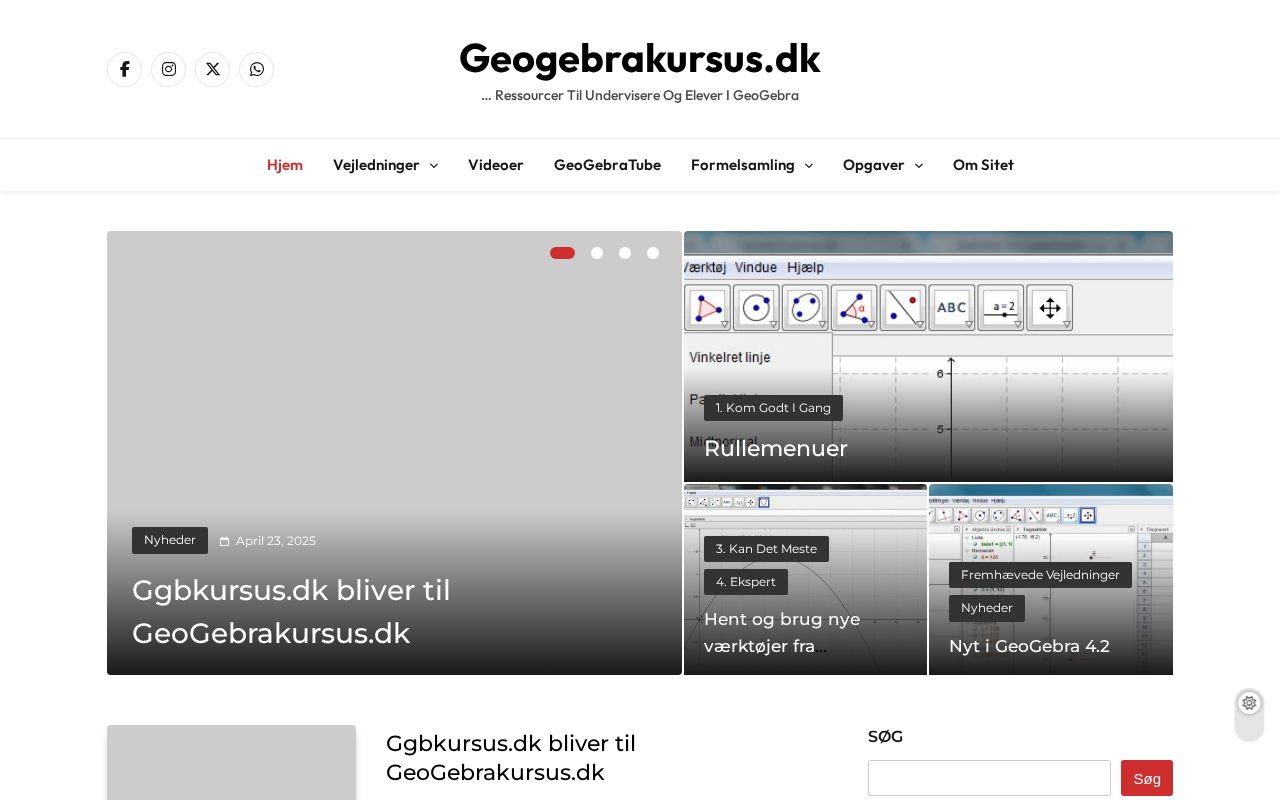Open the Rullemenuer article title
The height and width of the screenshot is (800, 1280).
tap(776, 448)
